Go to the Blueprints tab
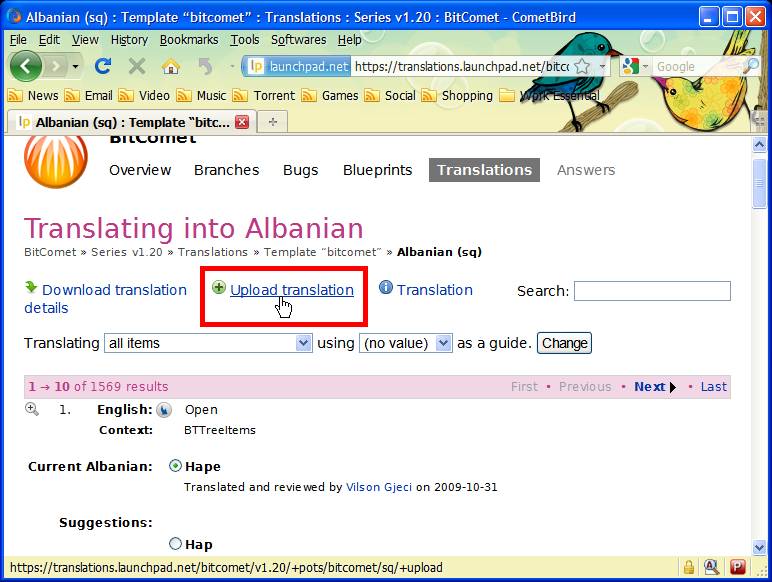The width and height of the screenshot is (772, 582). [377, 170]
